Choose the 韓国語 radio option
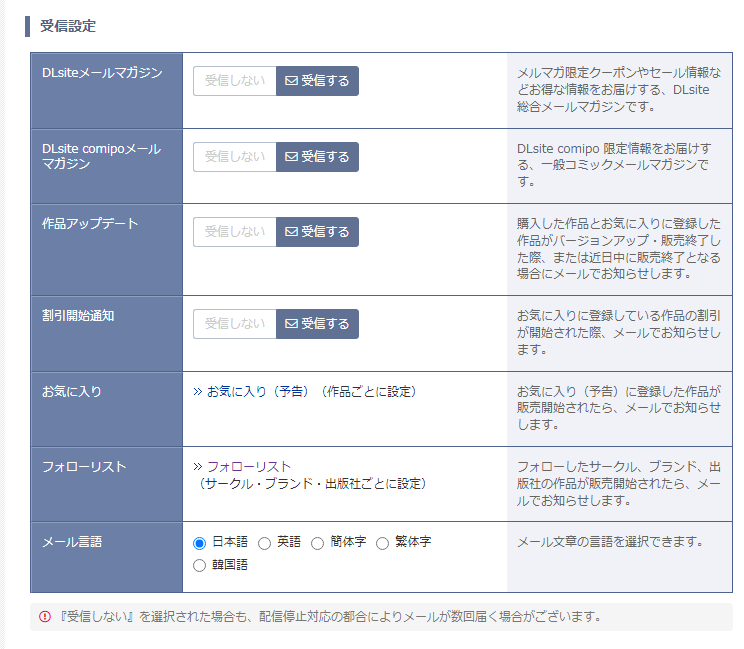Image resolution: width=744 pixels, height=649 pixels. 200,566
